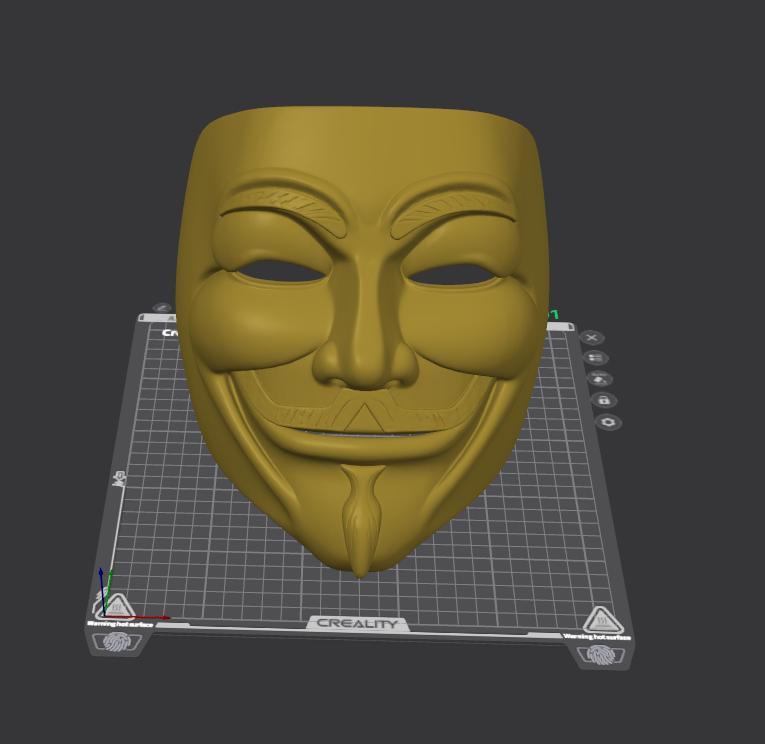Open plate settings gear icon
This screenshot has height=744, width=765.
click(609, 422)
